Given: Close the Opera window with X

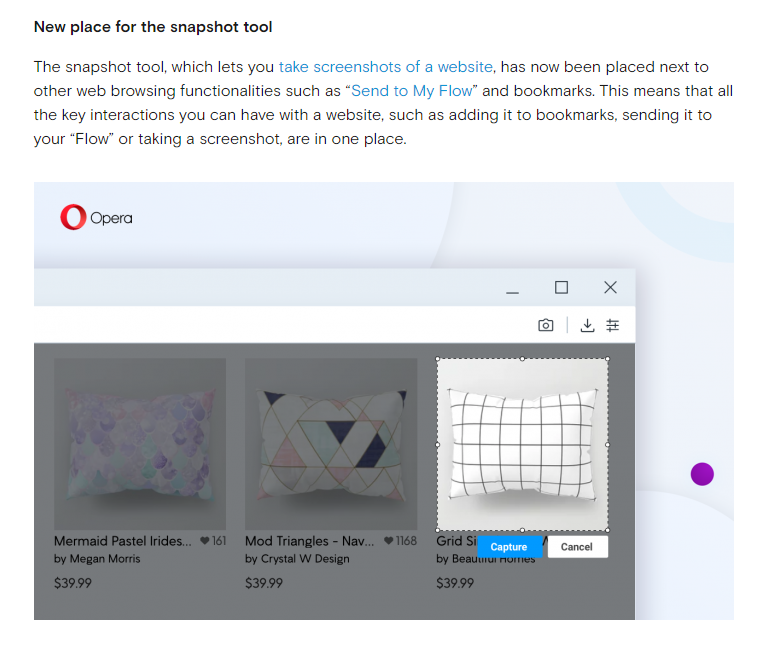Looking at the screenshot, I should (610, 288).
